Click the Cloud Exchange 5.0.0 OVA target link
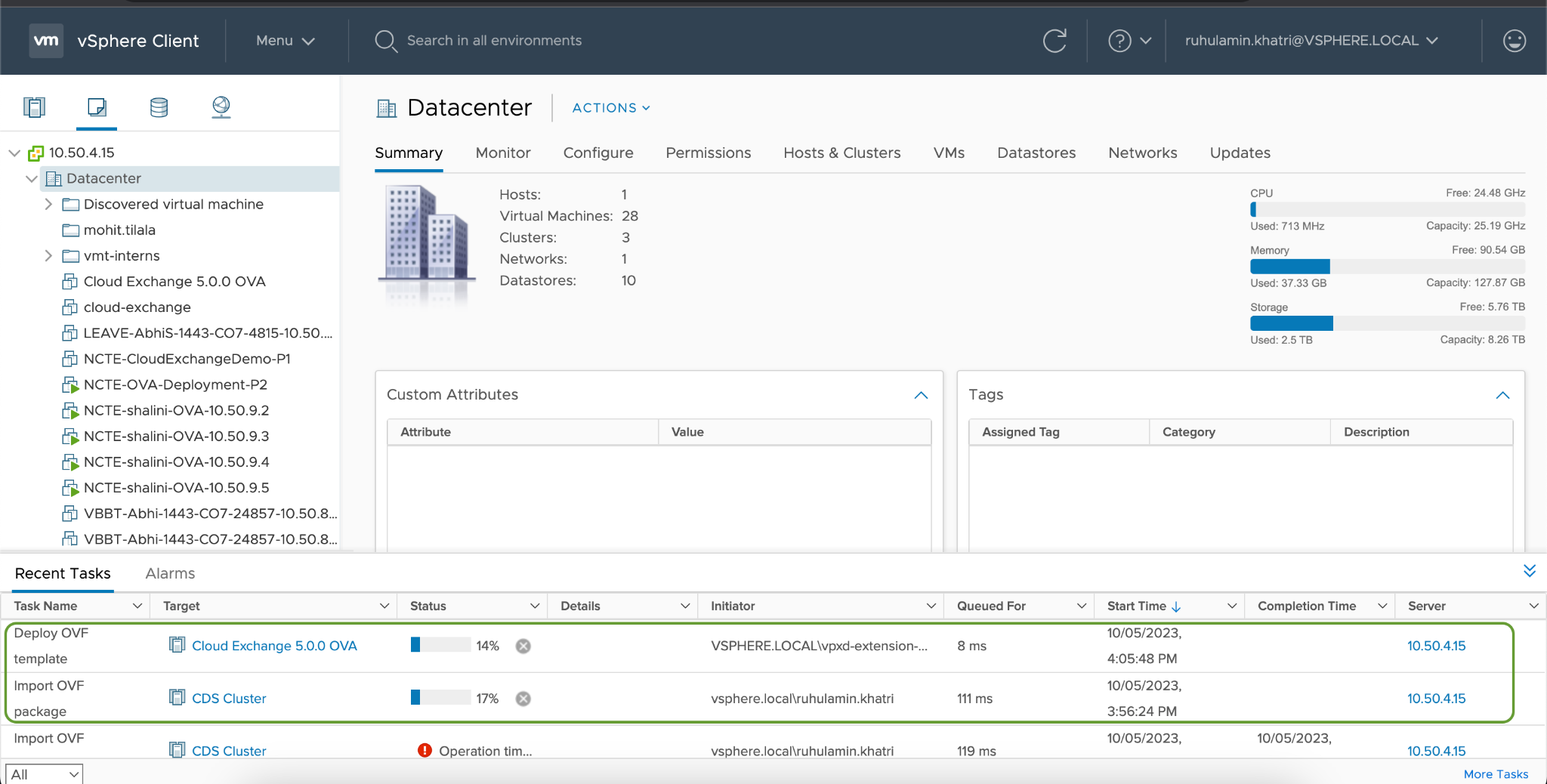Viewport: 1547px width, 784px height. click(274, 646)
